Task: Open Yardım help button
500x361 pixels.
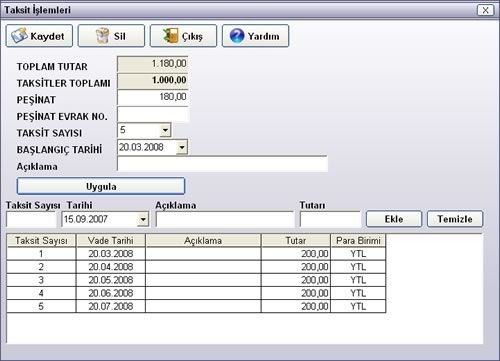Action: click(255, 36)
